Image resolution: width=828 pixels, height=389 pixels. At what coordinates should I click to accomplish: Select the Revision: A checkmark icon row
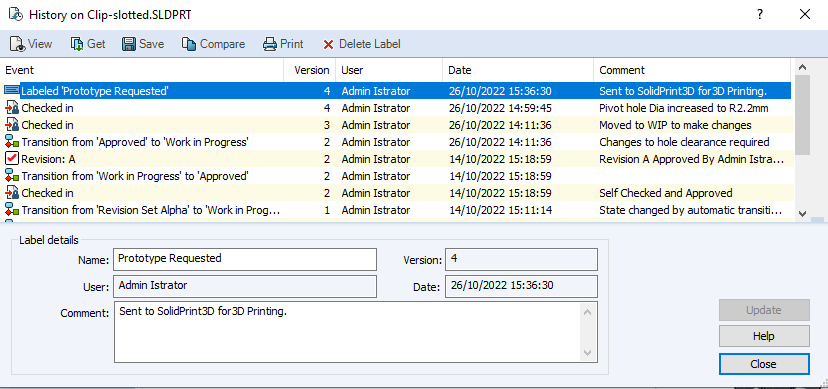pyautogui.click(x=397, y=159)
